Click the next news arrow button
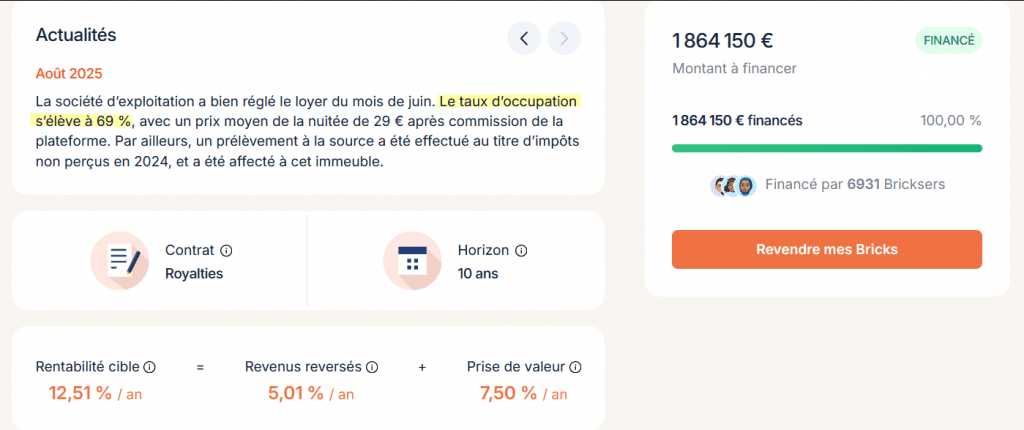 564,39
